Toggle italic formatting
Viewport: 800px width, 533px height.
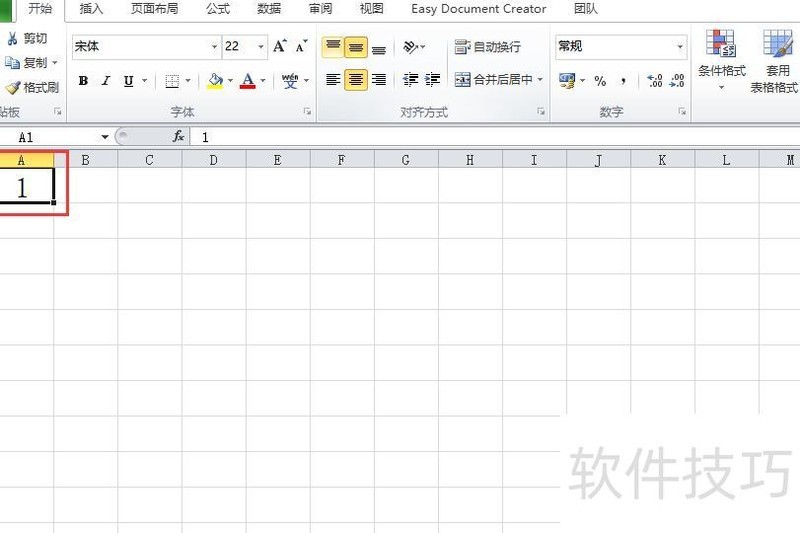pos(106,81)
